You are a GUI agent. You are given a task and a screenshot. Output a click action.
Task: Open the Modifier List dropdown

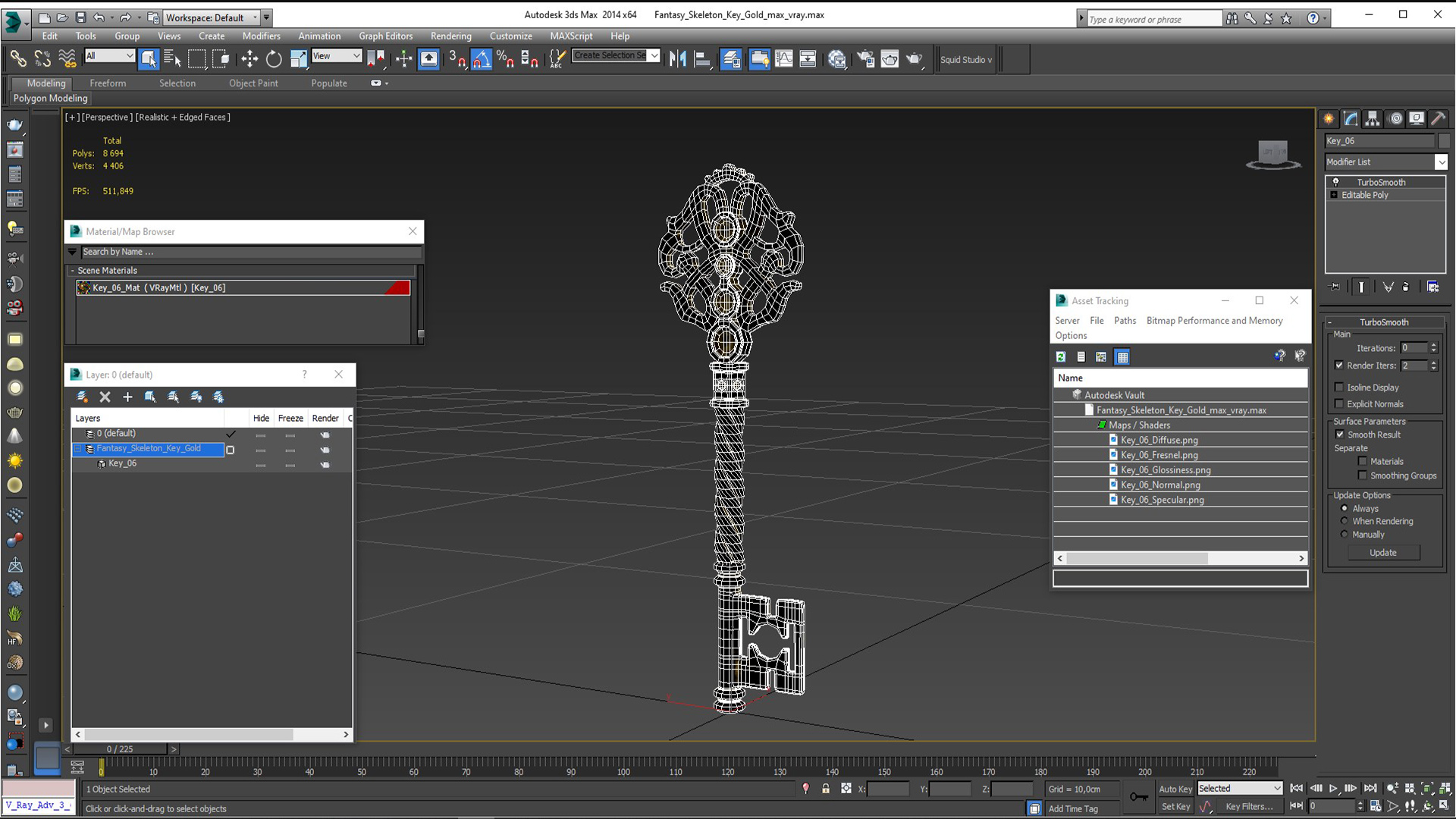point(1385,162)
